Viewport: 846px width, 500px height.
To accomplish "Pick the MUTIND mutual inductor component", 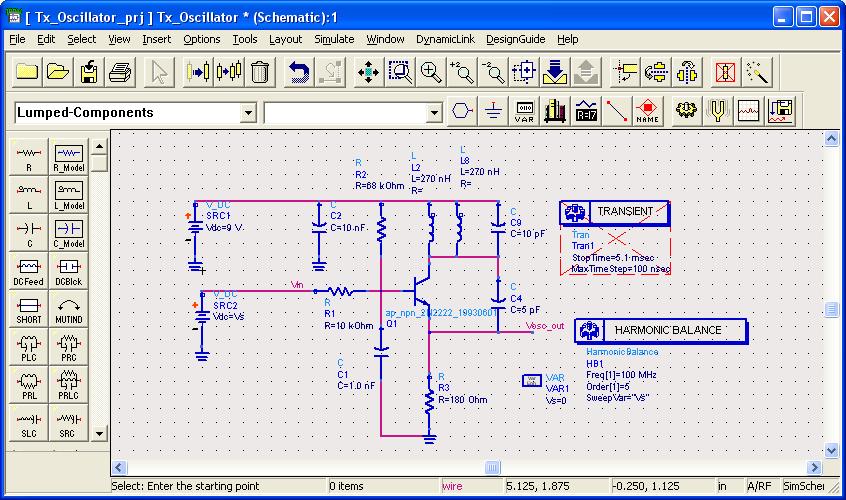I will click(x=69, y=309).
